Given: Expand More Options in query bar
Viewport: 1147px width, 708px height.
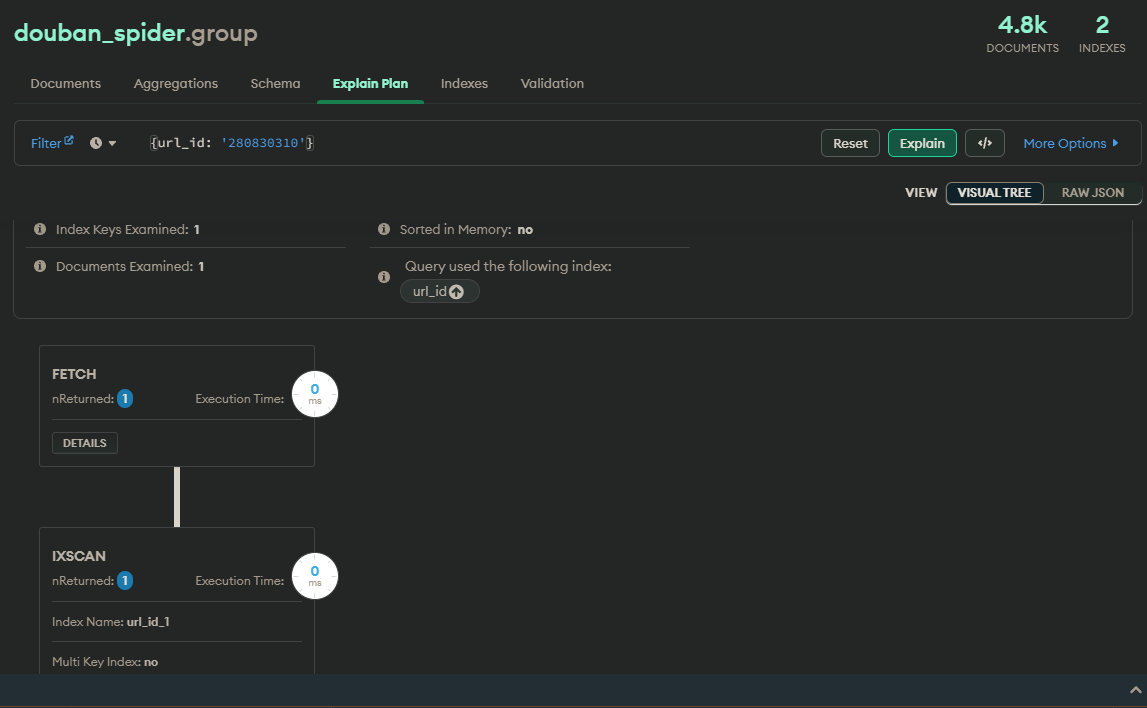Looking at the screenshot, I should [1071, 143].
